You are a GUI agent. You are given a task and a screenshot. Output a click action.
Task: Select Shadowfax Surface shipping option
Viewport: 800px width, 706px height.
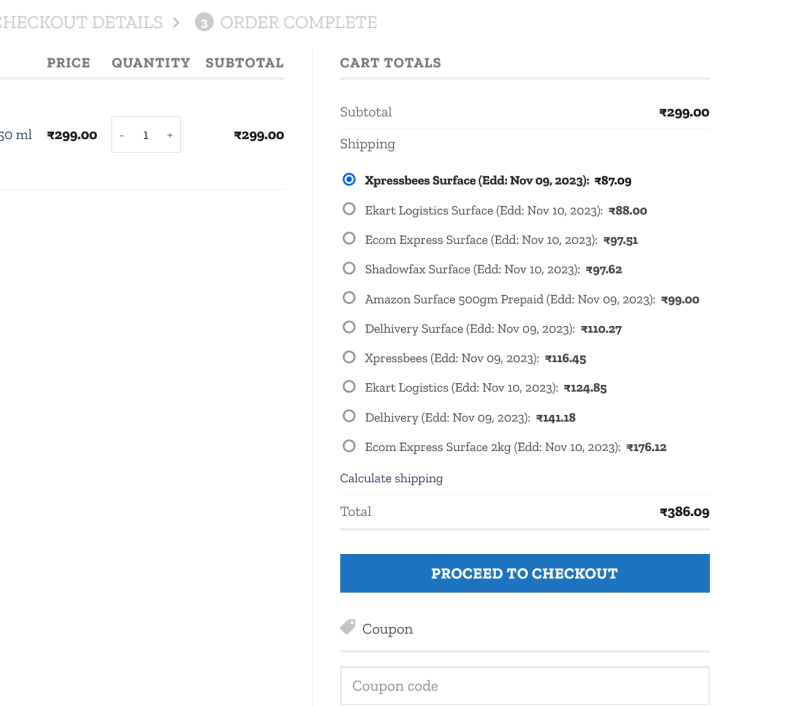[348, 268]
